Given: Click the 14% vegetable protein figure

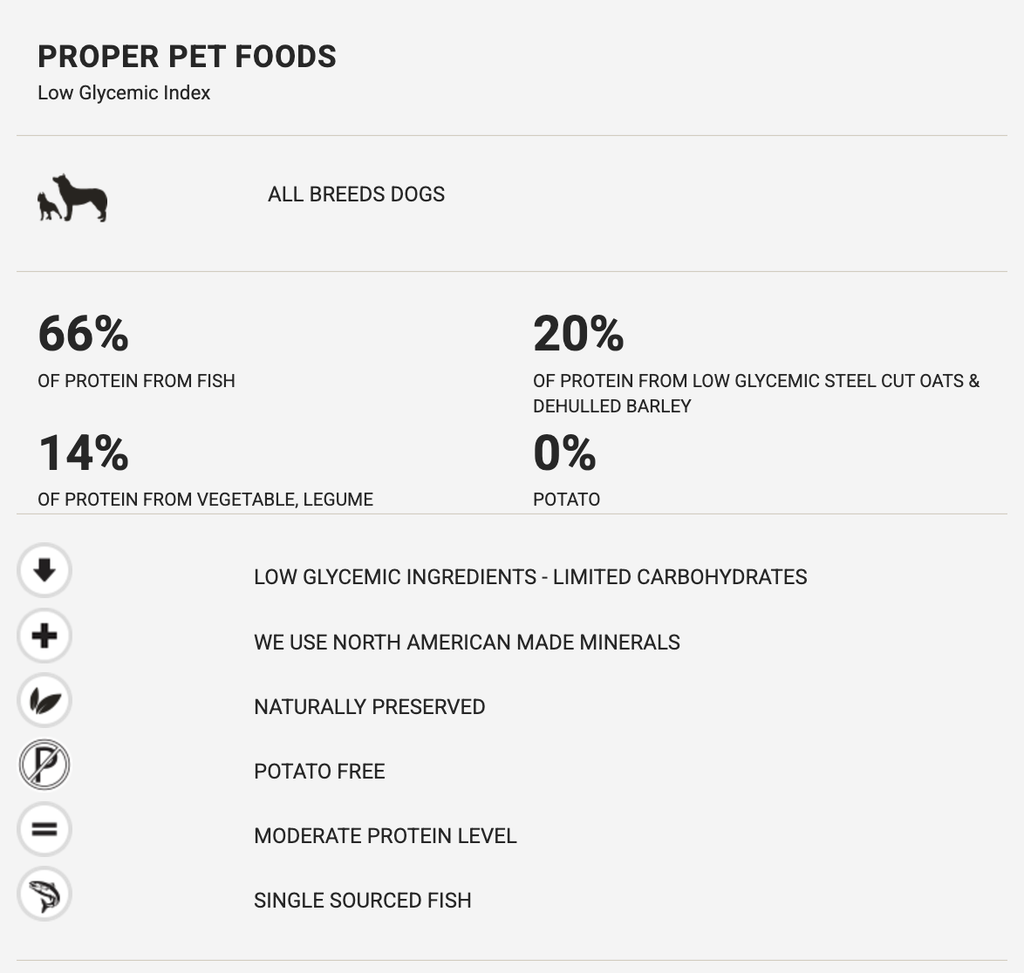Looking at the screenshot, I should [84, 453].
